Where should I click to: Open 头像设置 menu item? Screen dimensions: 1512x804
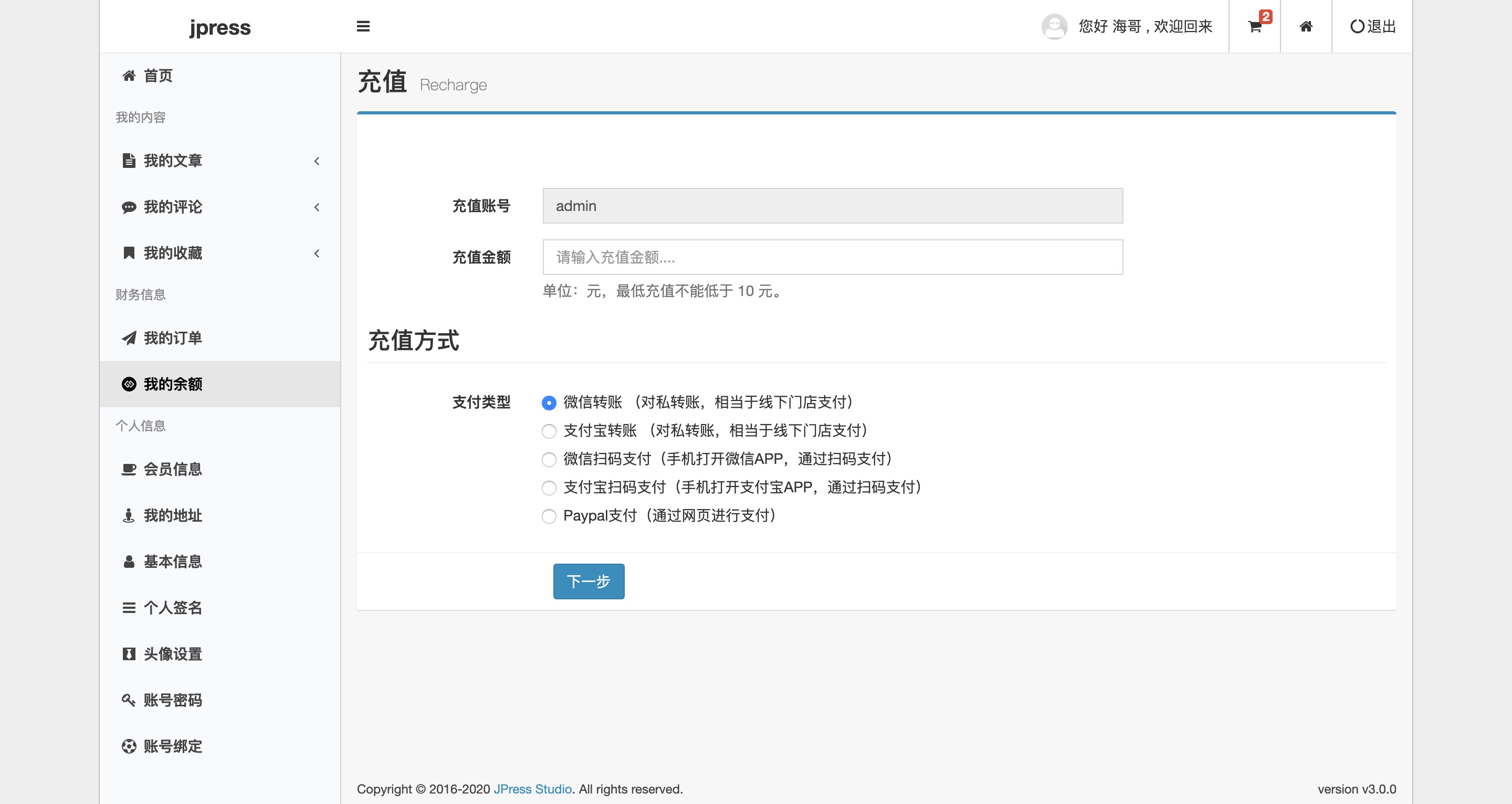point(219,654)
